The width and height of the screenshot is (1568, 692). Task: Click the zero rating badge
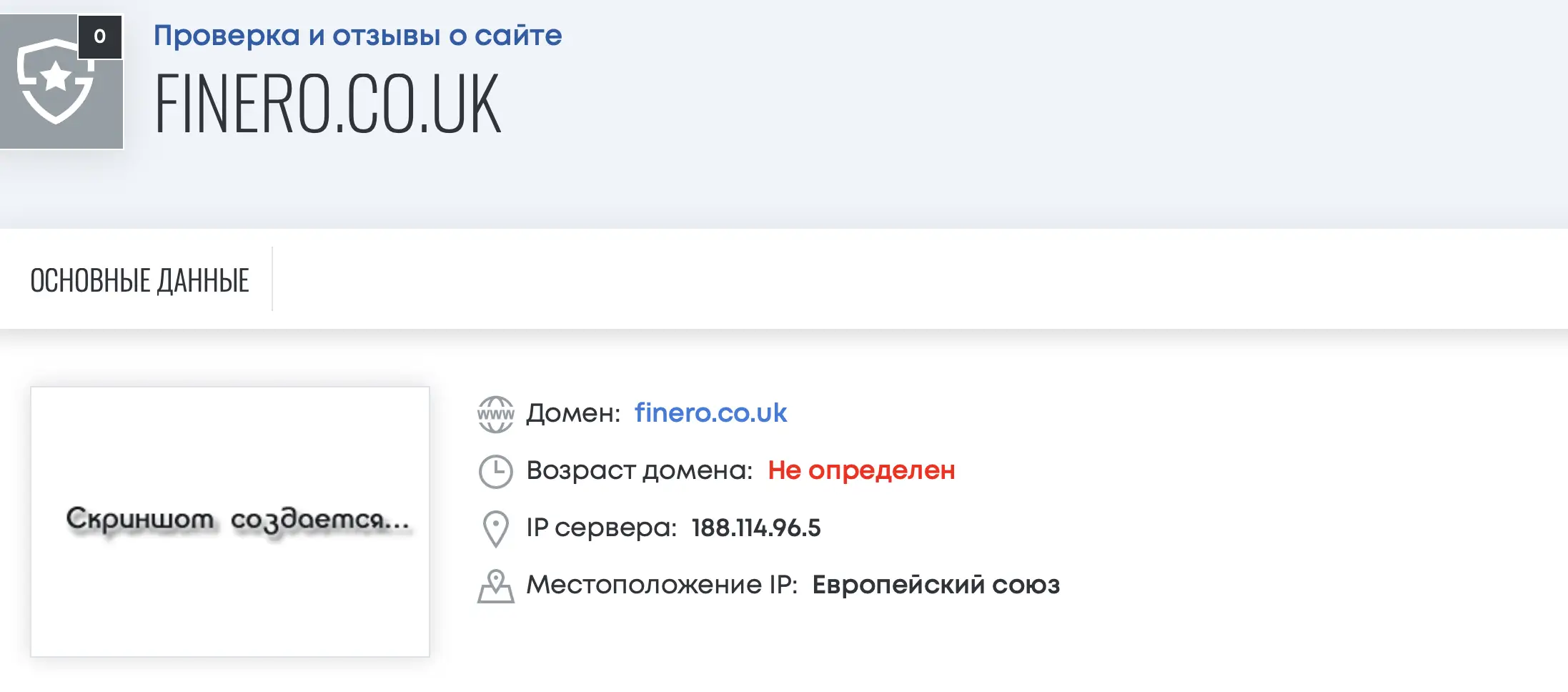coord(100,36)
